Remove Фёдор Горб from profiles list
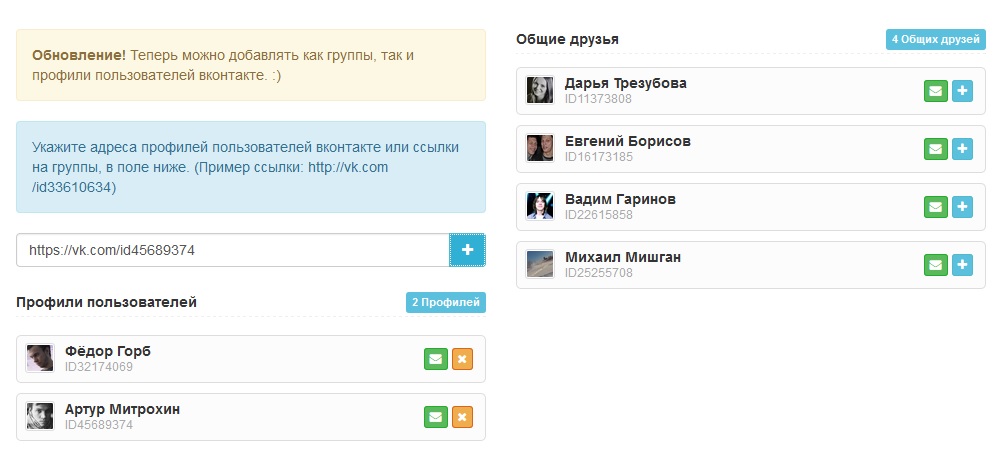Screen dimensions: 1003x472 pyautogui.click(x=462, y=359)
